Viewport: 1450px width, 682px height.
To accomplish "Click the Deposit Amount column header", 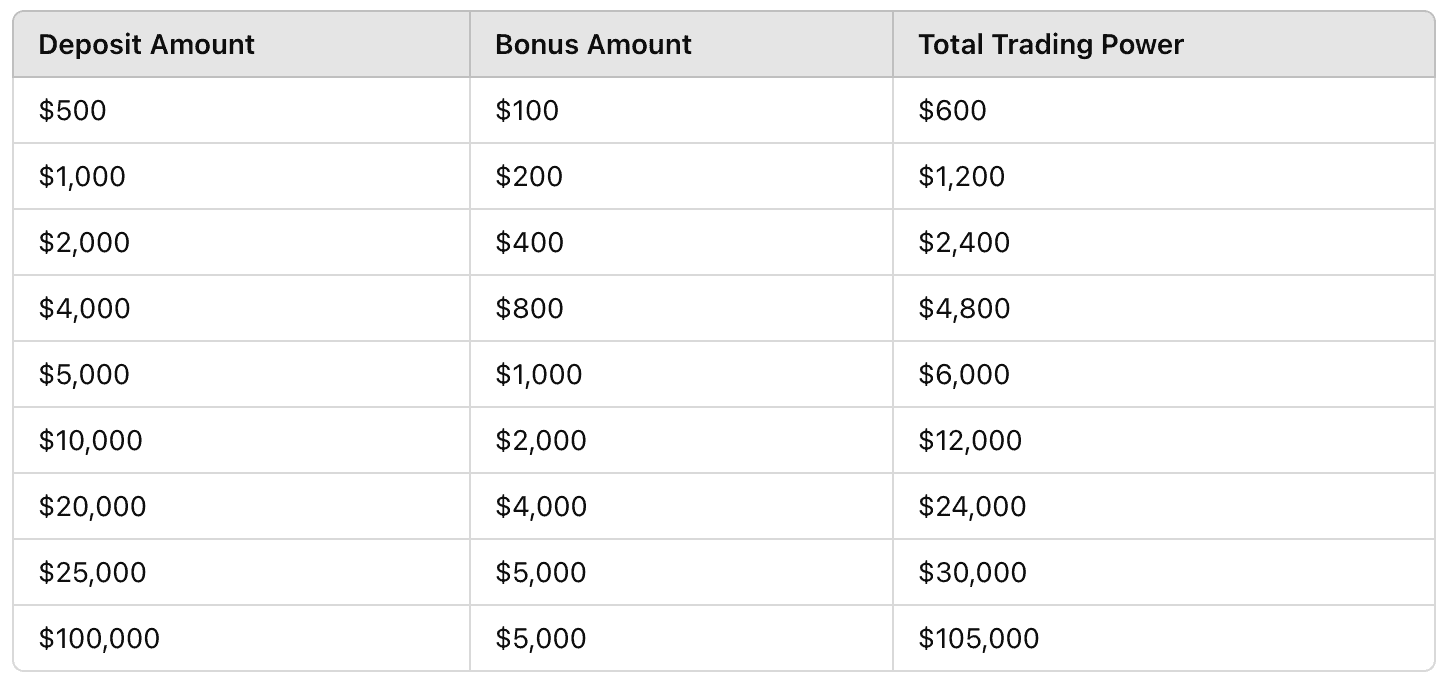I will click(x=146, y=45).
